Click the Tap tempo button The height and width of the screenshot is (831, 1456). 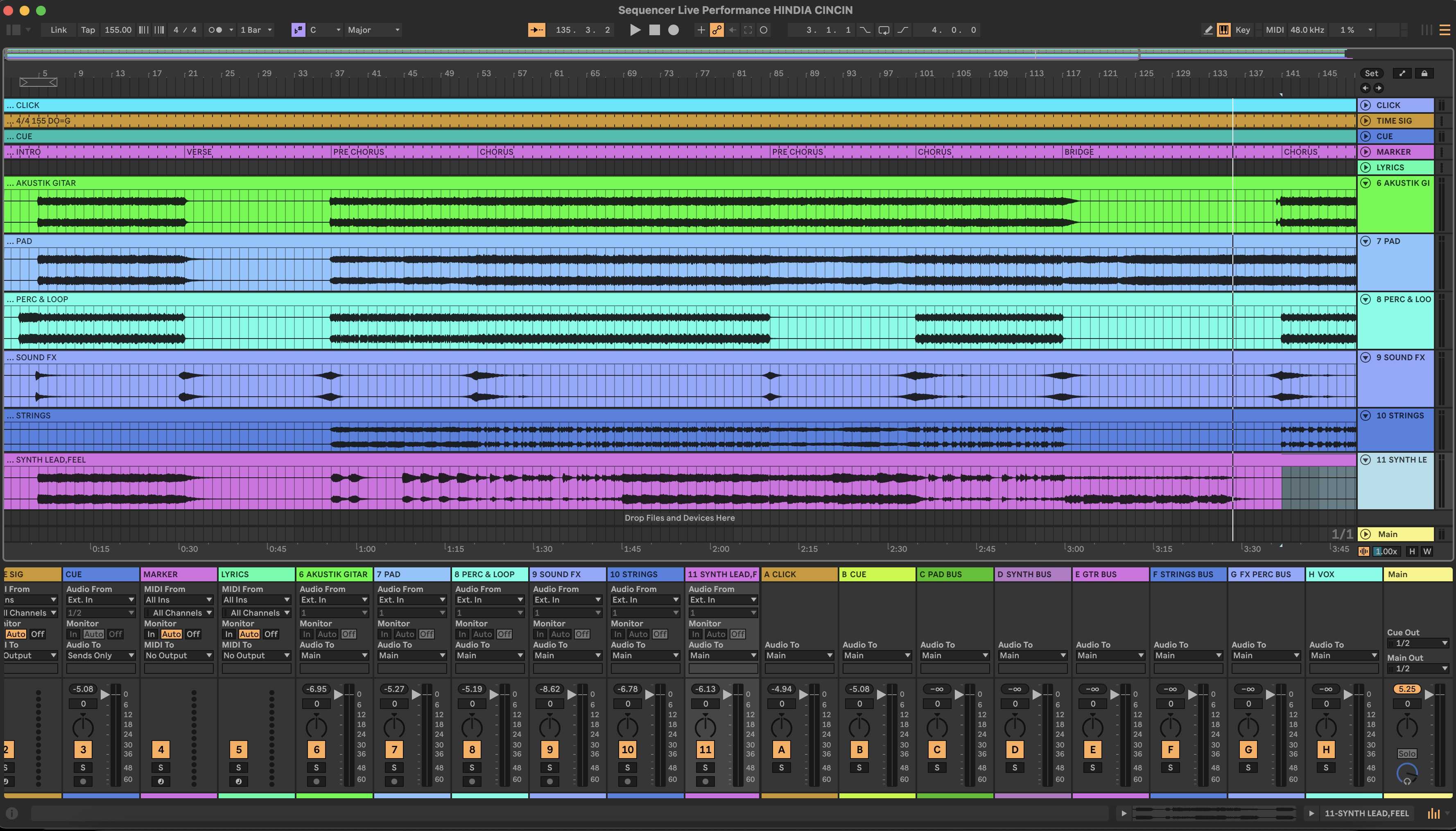tap(88, 29)
